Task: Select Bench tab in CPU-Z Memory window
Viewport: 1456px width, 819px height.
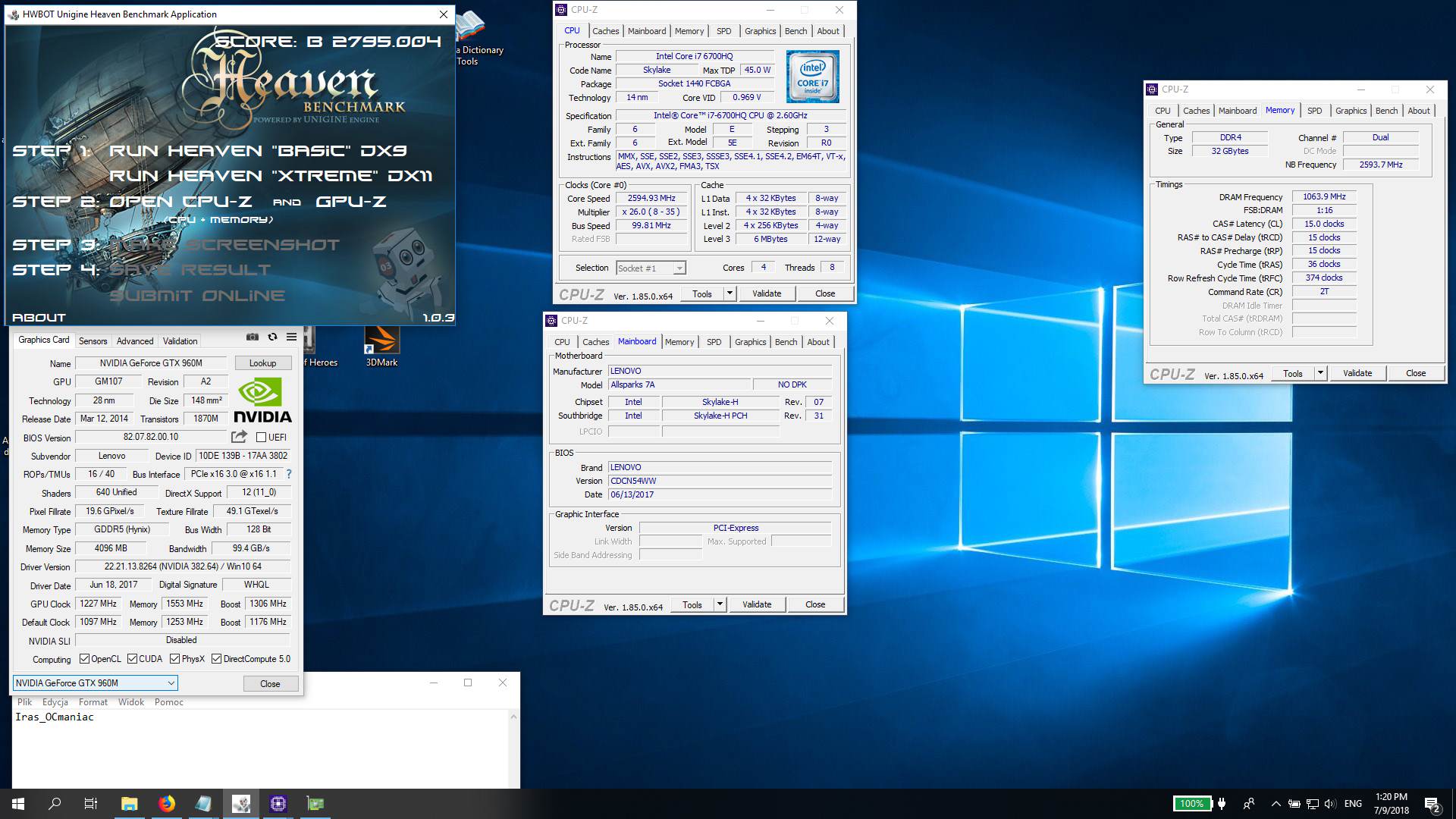Action: pos(1386,111)
